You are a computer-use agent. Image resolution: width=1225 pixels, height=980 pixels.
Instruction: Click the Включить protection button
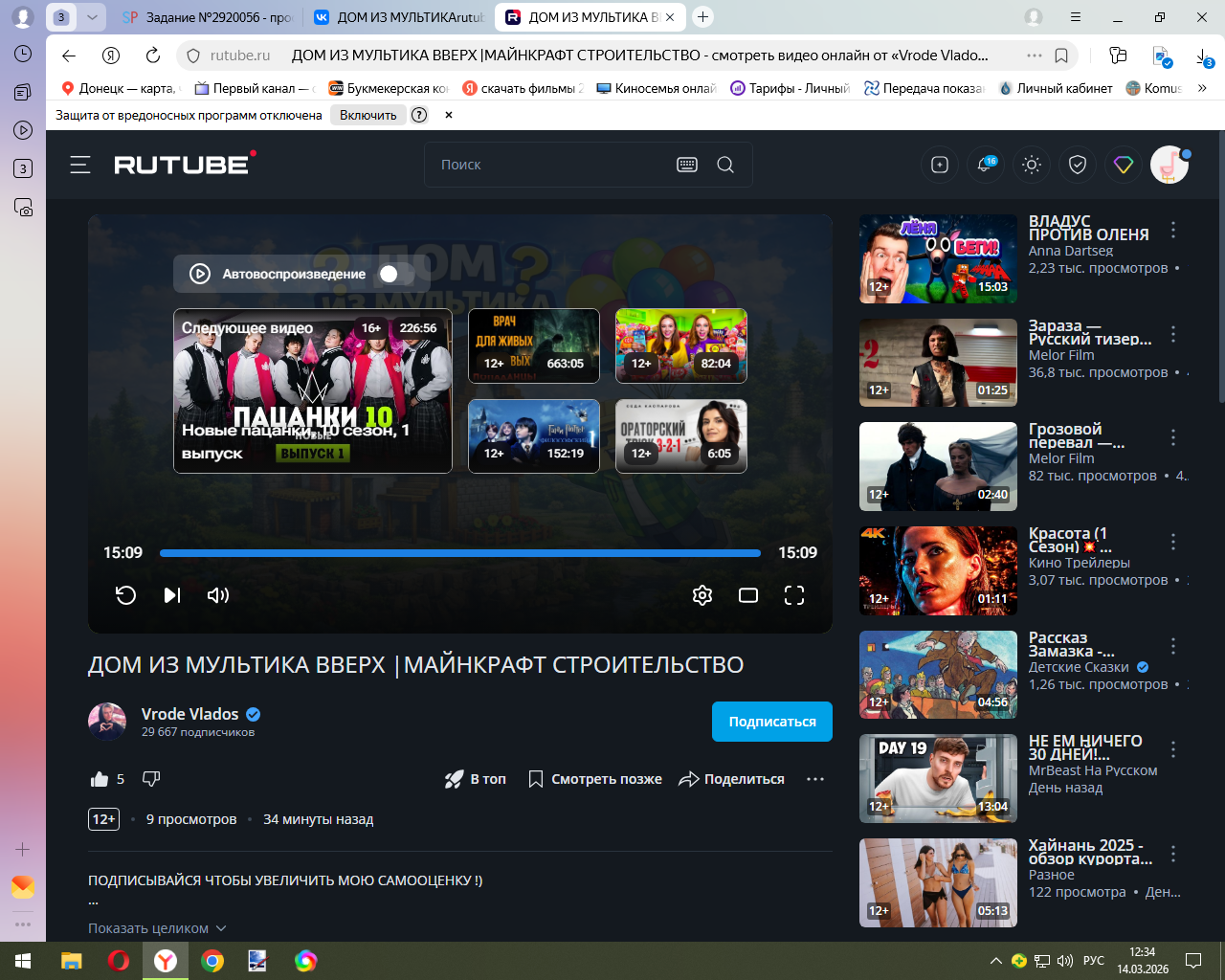tap(367, 115)
